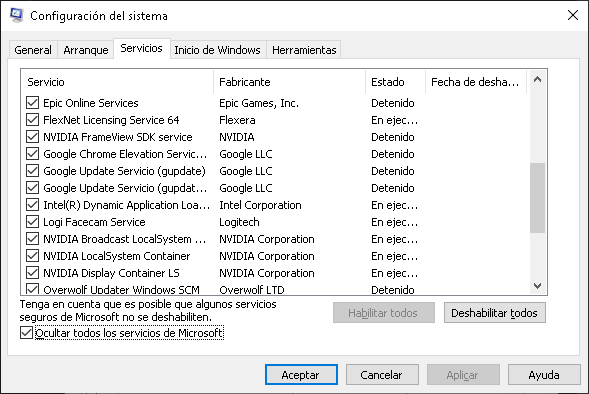Select the FlexNet Licensing Service 64 name
This screenshot has height=394, width=589.
coord(111,120)
